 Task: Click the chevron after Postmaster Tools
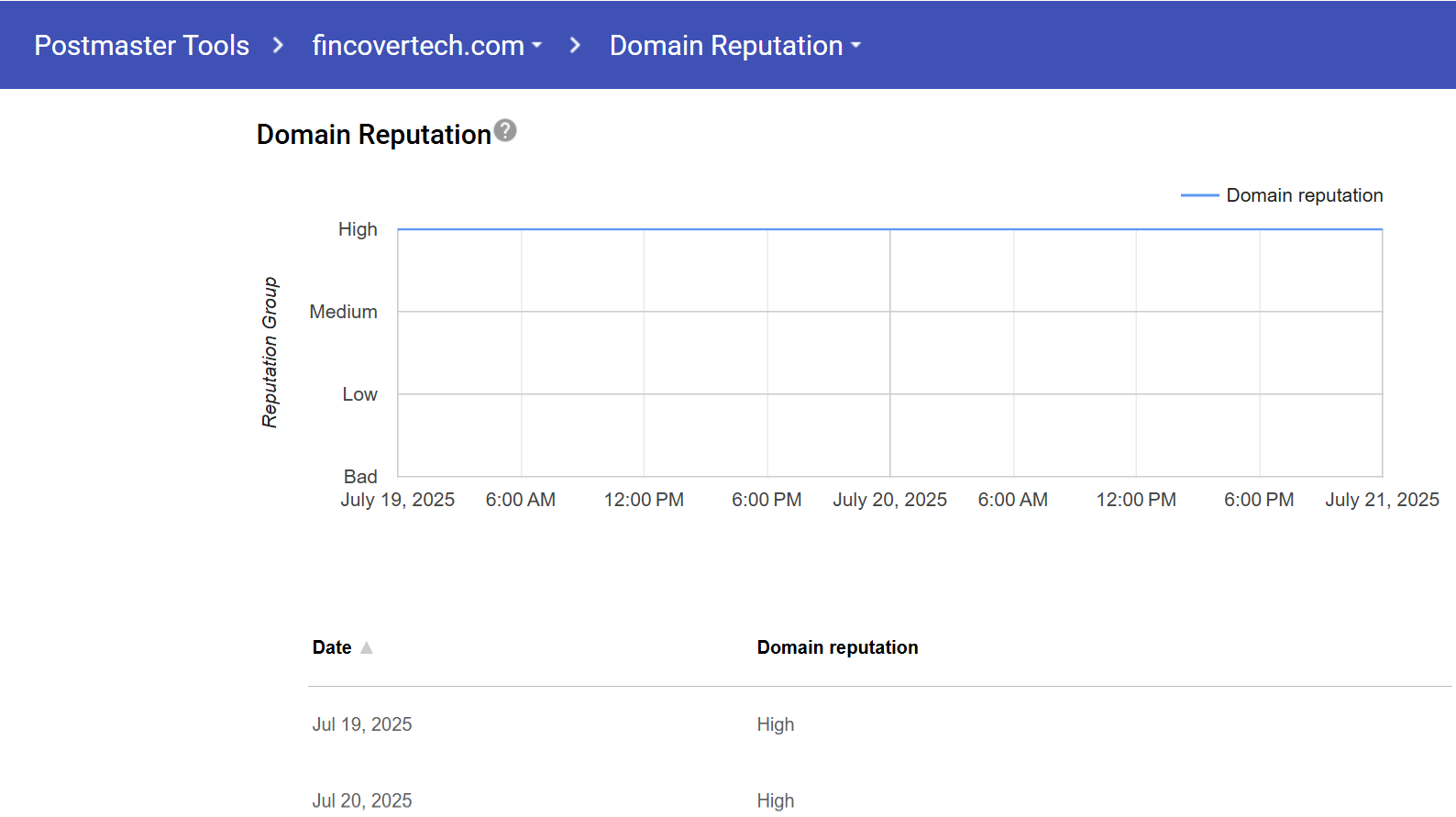pos(279,45)
